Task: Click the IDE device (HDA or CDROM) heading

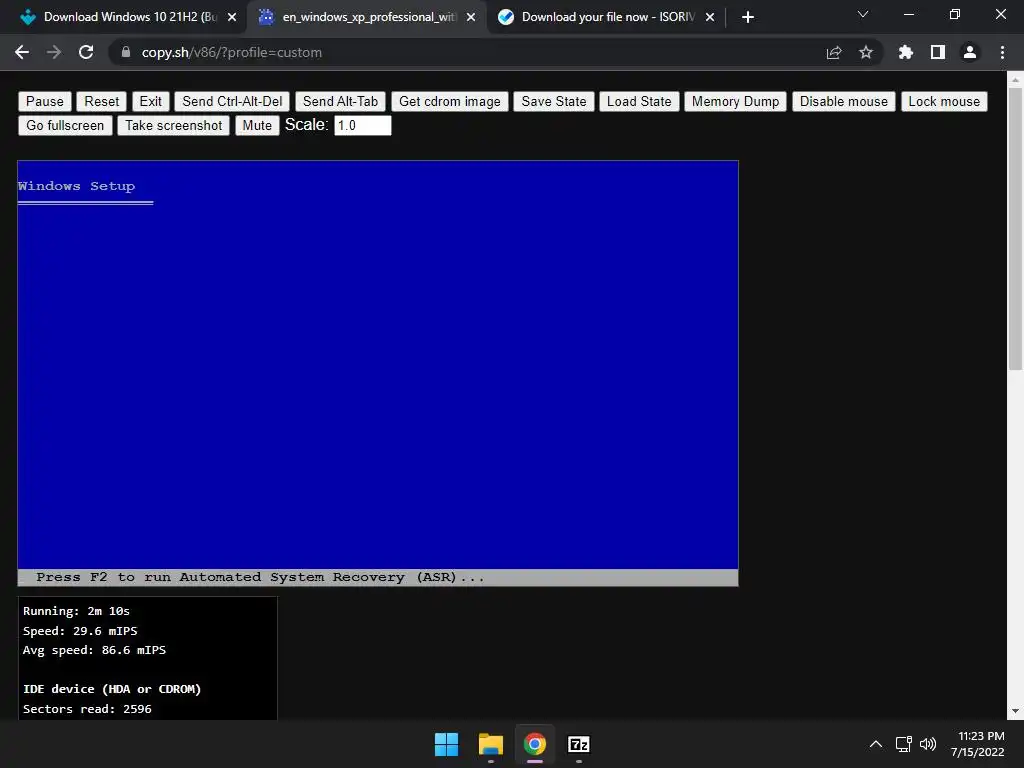Action: (112, 689)
